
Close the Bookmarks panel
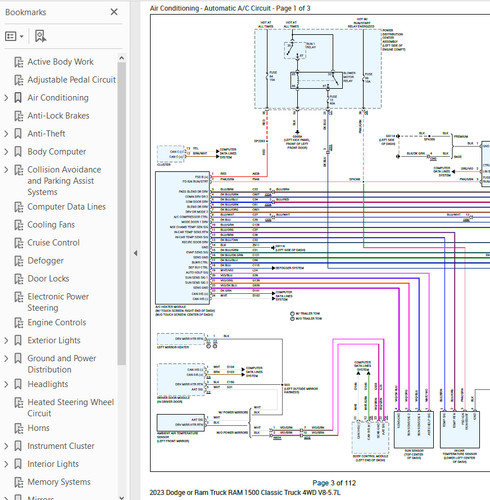pos(114,12)
